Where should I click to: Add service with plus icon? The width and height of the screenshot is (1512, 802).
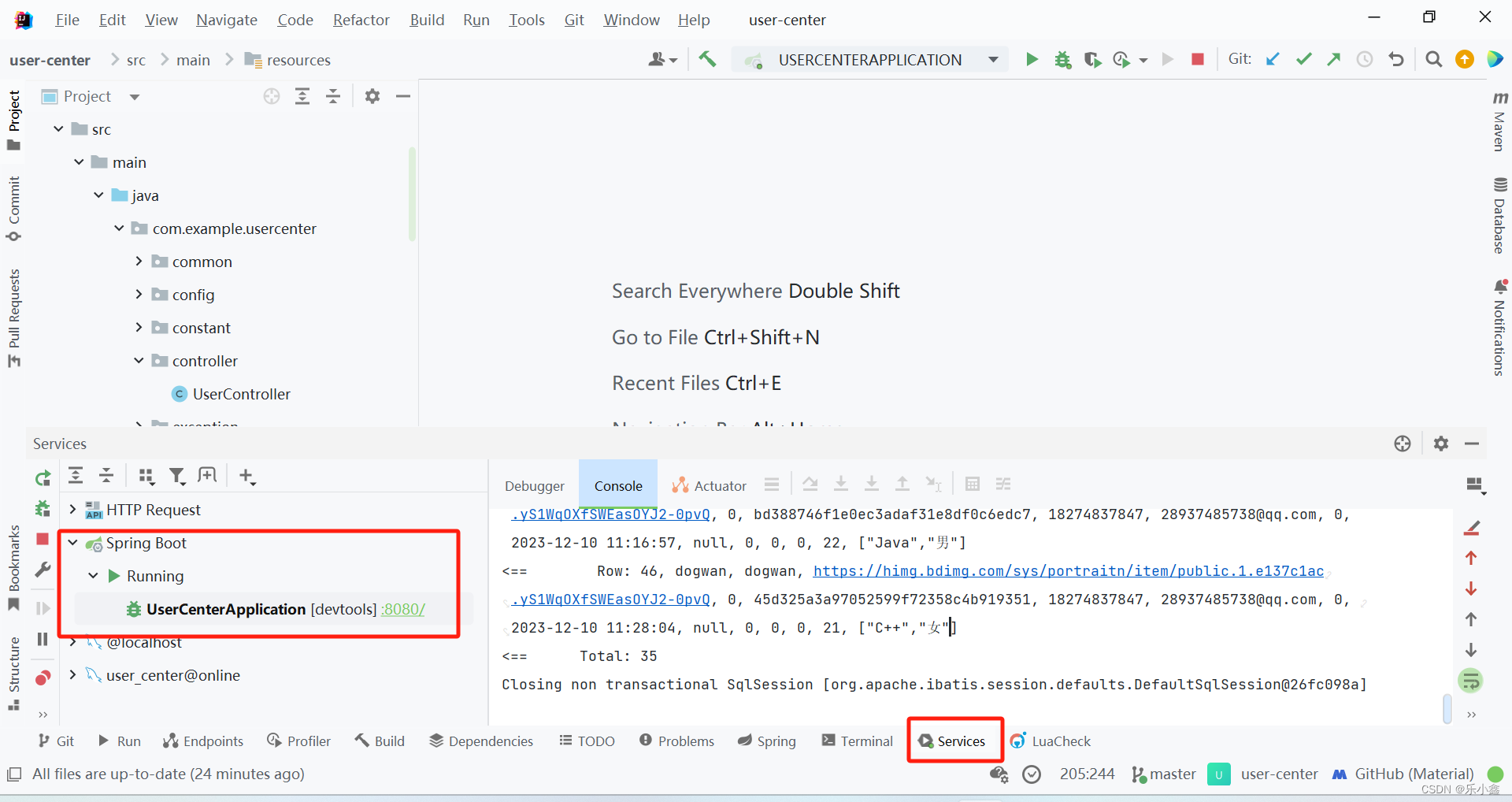pos(247,476)
